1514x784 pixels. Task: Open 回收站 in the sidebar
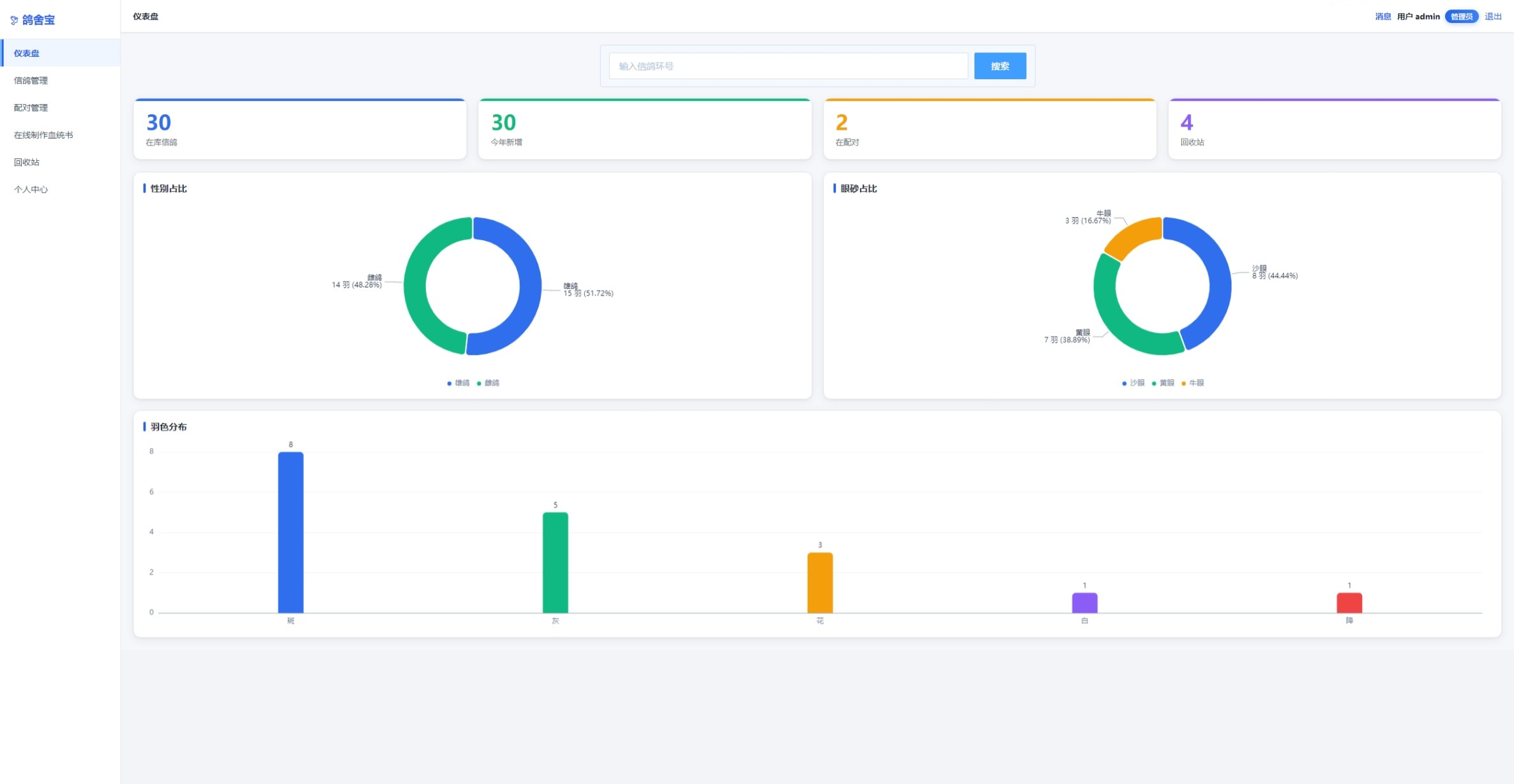click(60, 162)
